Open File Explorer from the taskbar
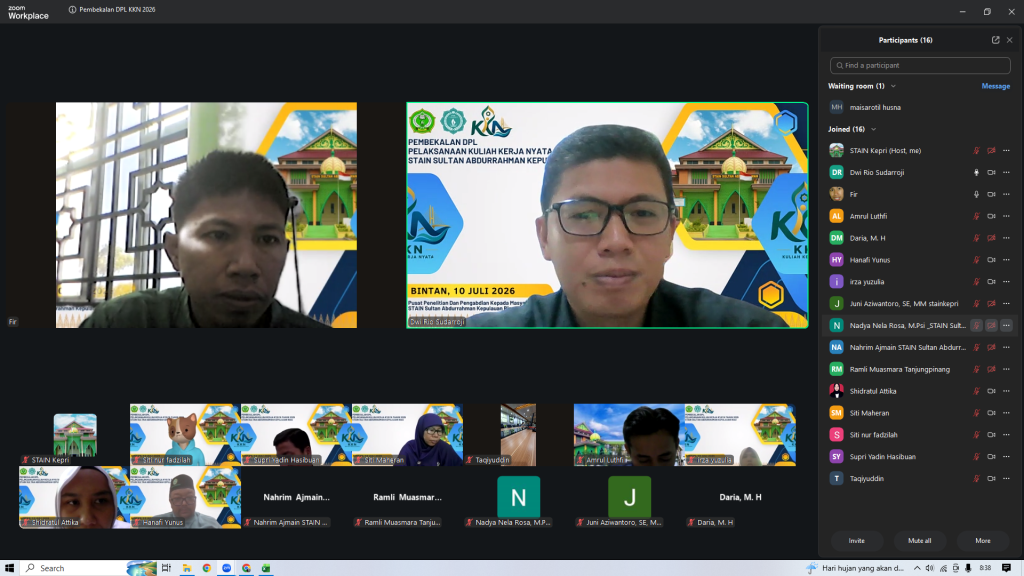 pyautogui.click(x=187, y=568)
